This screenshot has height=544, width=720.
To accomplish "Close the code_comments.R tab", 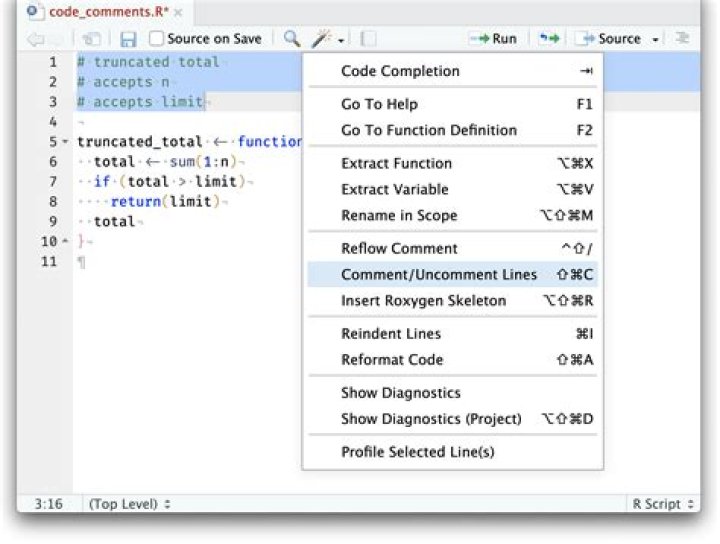I will tap(178, 13).
